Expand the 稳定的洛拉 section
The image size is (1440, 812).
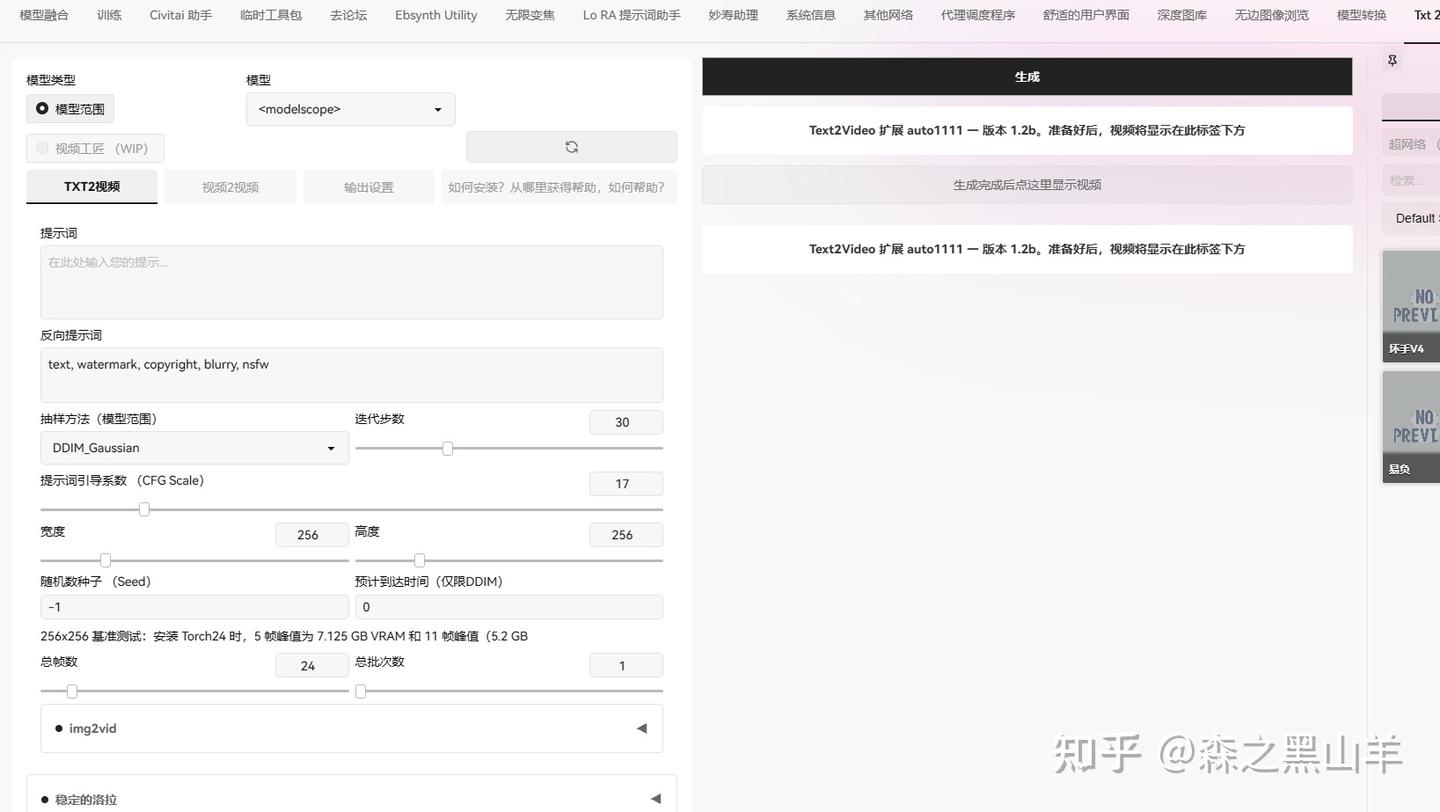point(655,798)
